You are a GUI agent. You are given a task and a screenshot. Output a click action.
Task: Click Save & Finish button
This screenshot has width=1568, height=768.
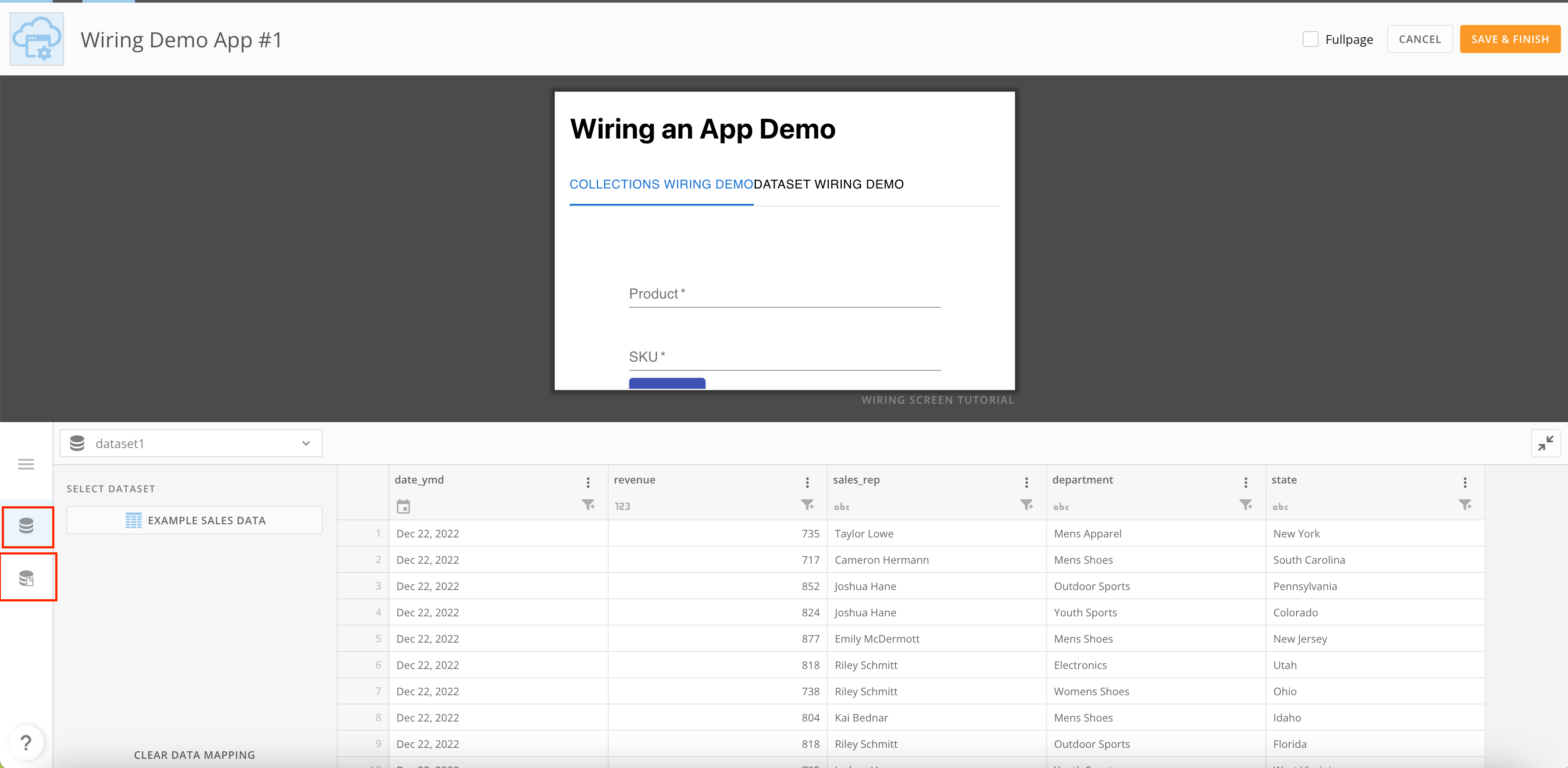tap(1510, 39)
